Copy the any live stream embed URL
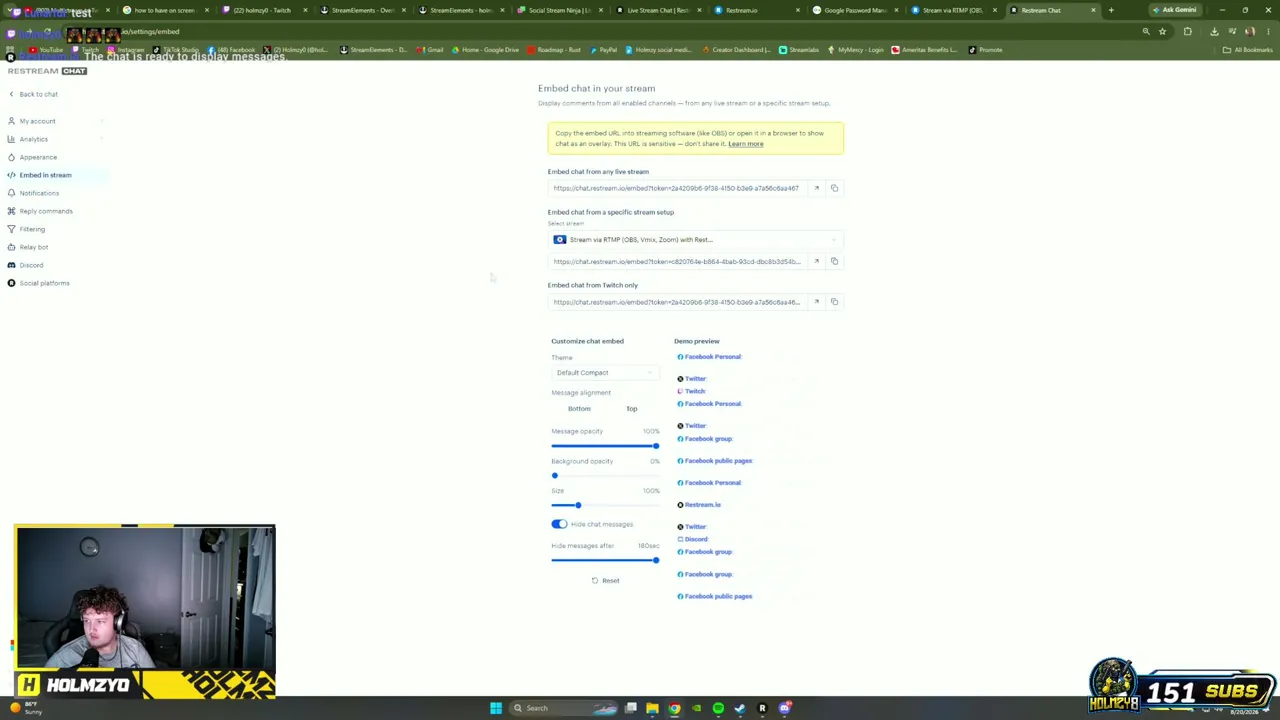This screenshot has width=1280, height=720. (x=834, y=188)
